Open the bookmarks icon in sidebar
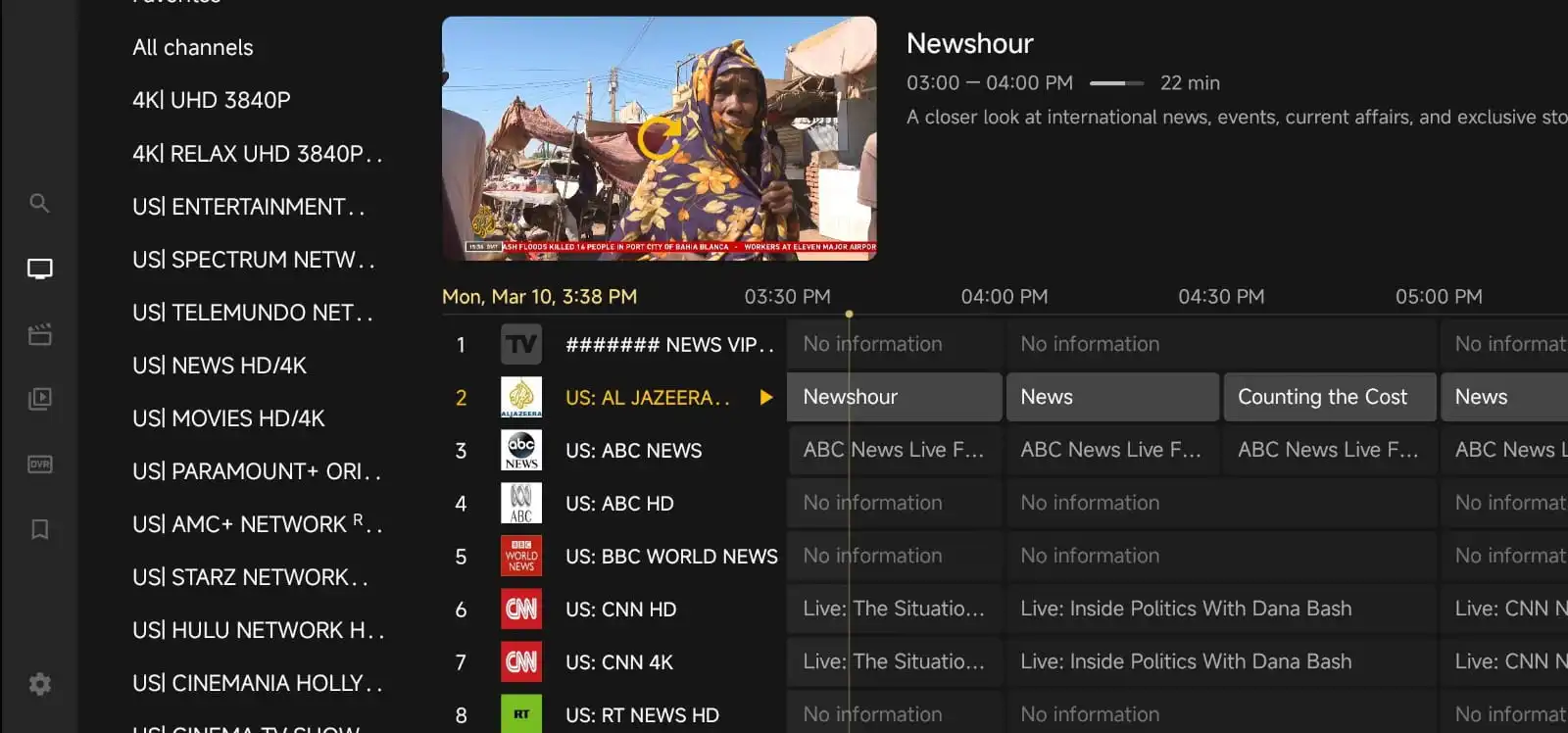Screen dimensions: 1568x733 (39, 529)
